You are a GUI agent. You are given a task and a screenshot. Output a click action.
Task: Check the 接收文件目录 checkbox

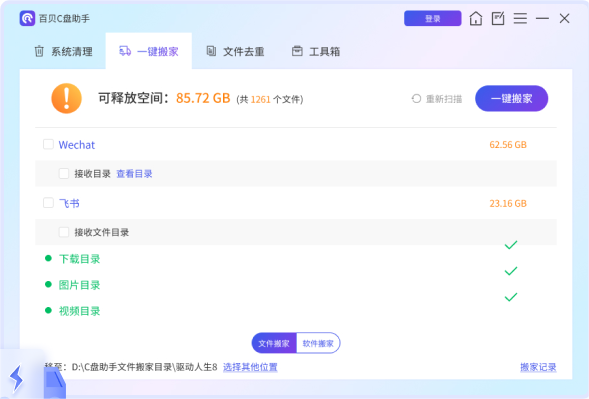point(64,232)
